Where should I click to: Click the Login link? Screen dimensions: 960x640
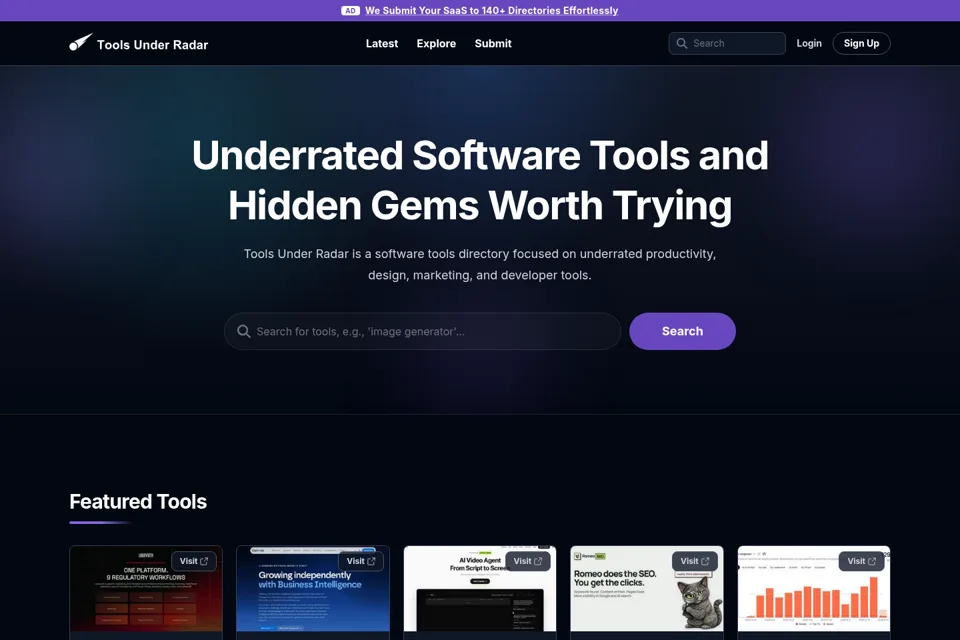point(809,43)
